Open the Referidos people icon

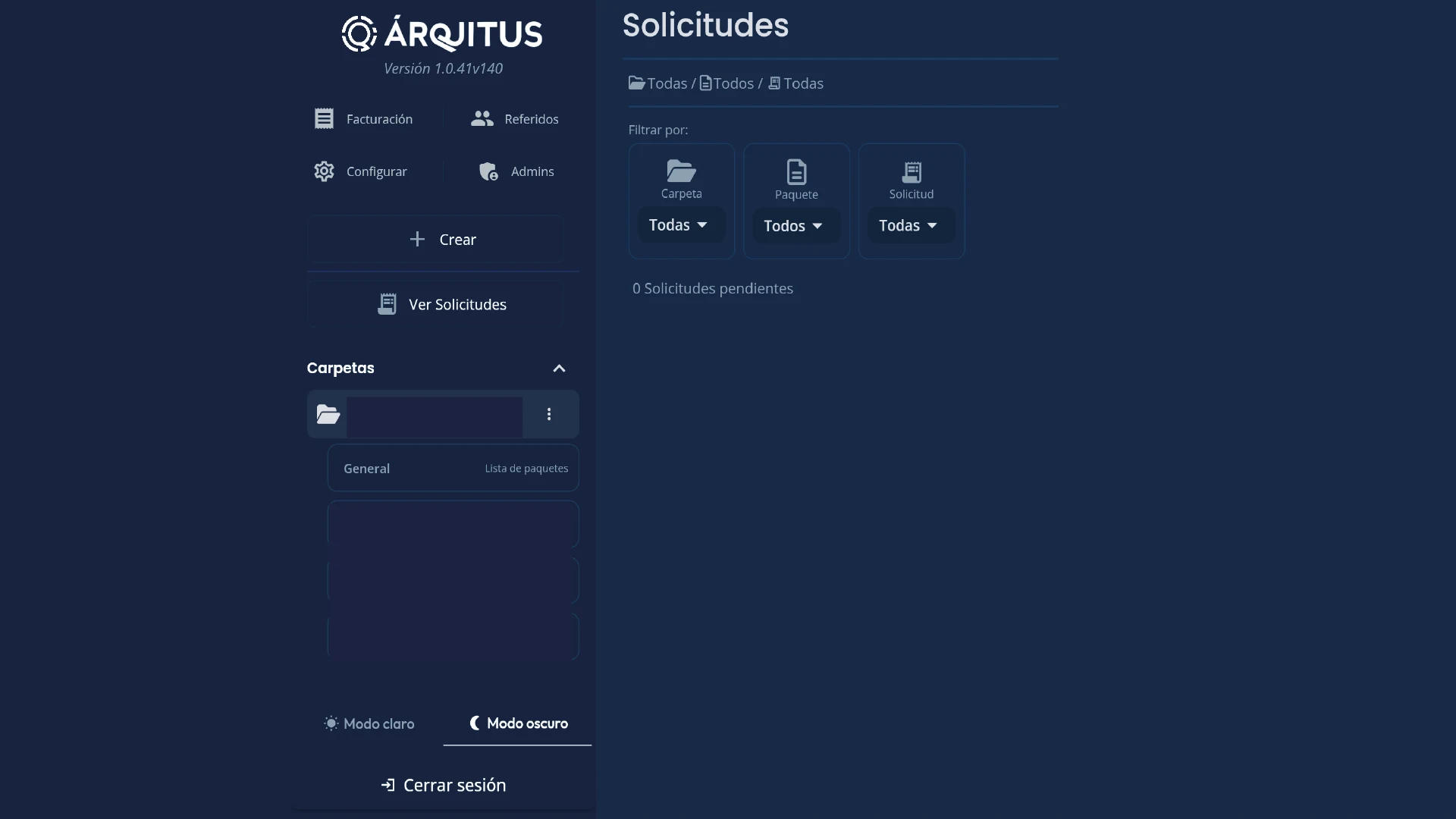pyautogui.click(x=482, y=119)
